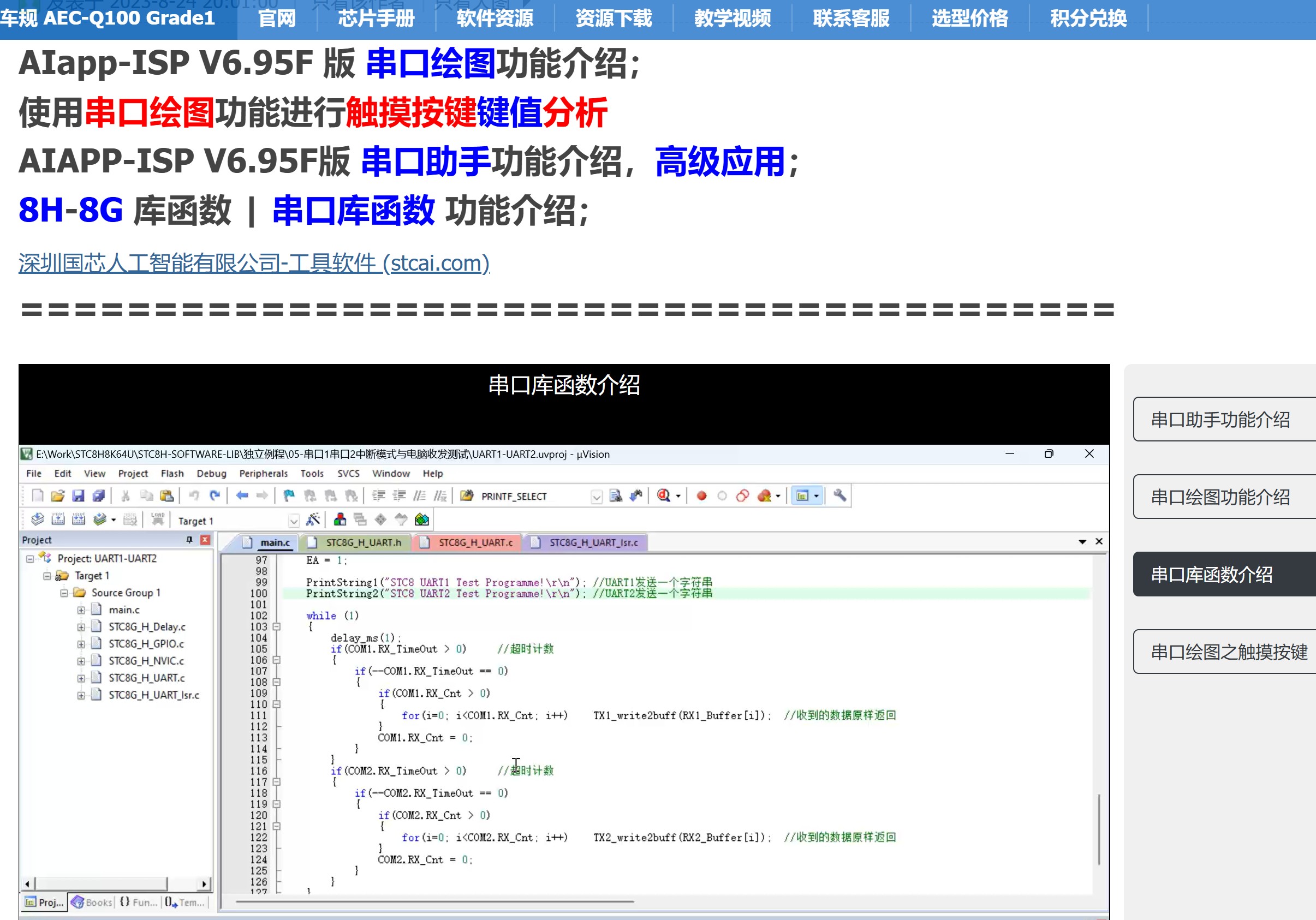
Task: Open the Peripherals menu
Action: pos(263,474)
